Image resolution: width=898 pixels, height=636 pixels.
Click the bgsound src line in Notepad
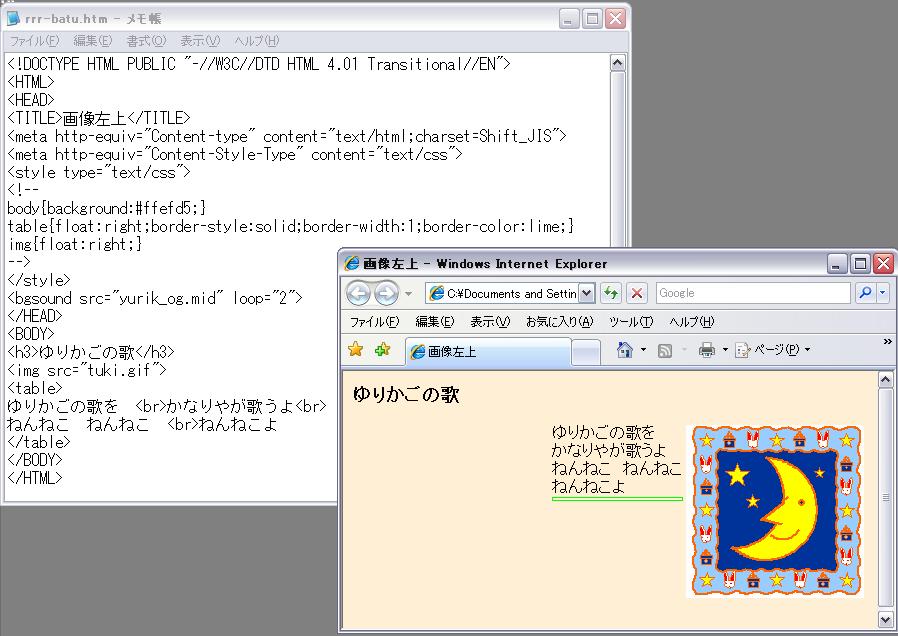click(x=155, y=298)
